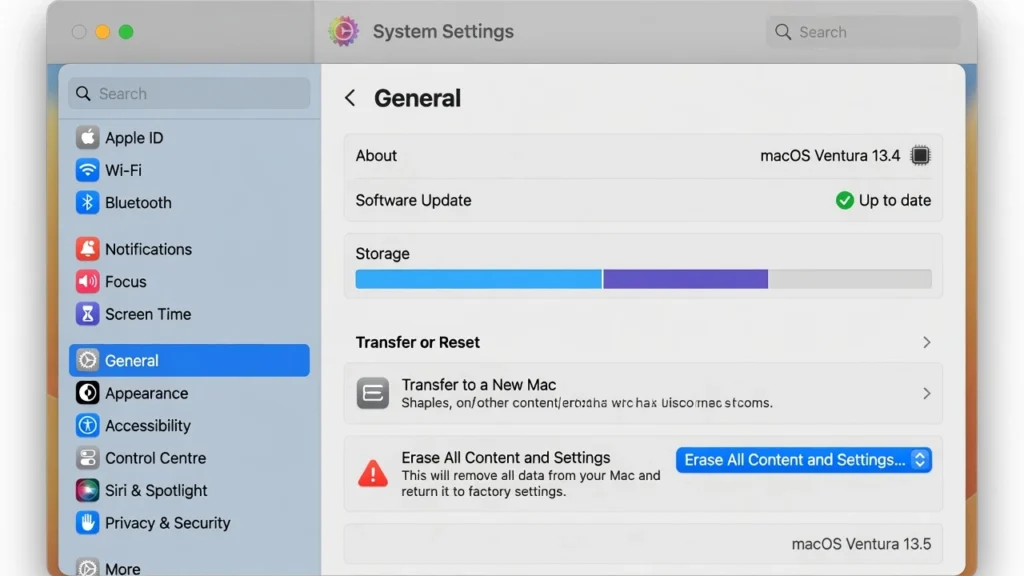This screenshot has width=1024, height=576.
Task: Click the Erase All Content and Settings… button
Action: pyautogui.click(x=803, y=460)
